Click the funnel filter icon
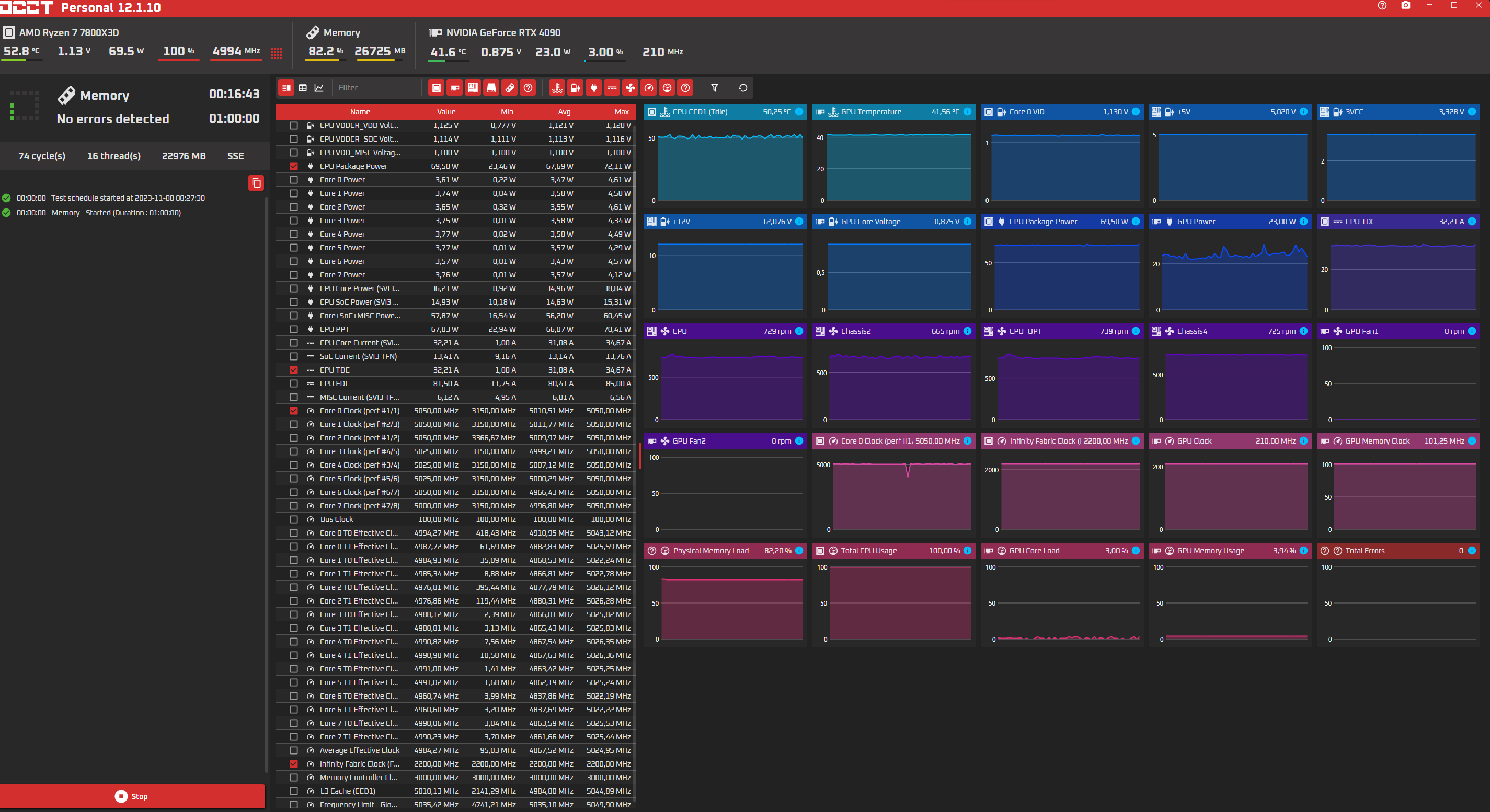The width and height of the screenshot is (1490, 812). click(714, 88)
